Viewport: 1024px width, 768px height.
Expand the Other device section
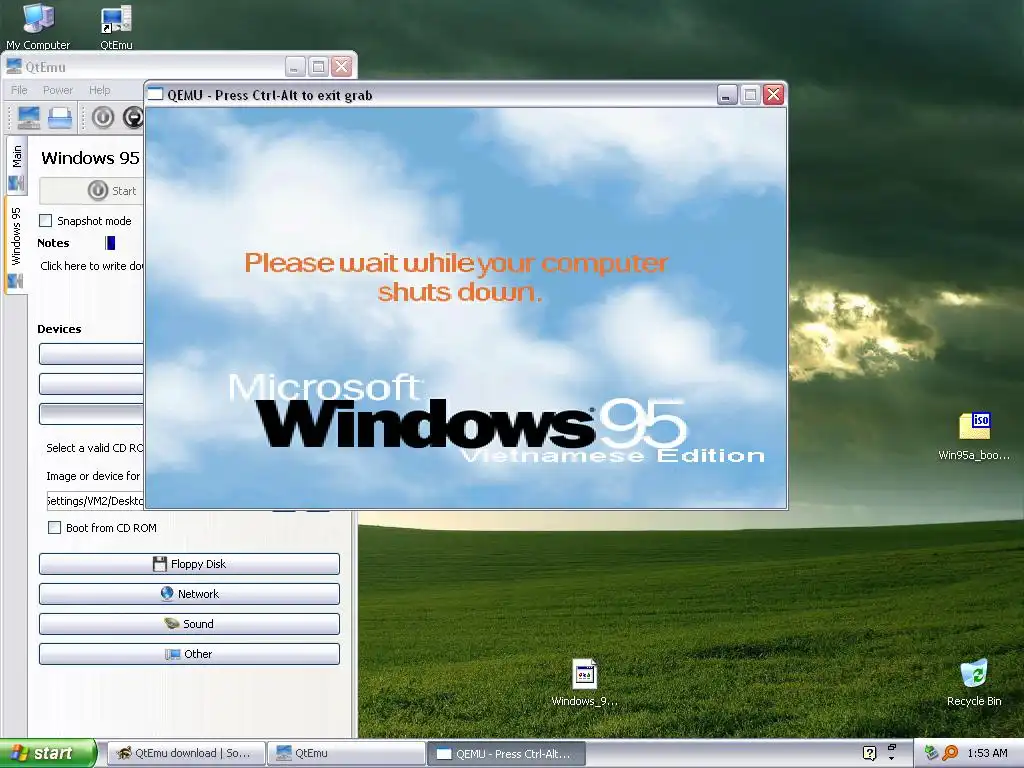(189, 654)
